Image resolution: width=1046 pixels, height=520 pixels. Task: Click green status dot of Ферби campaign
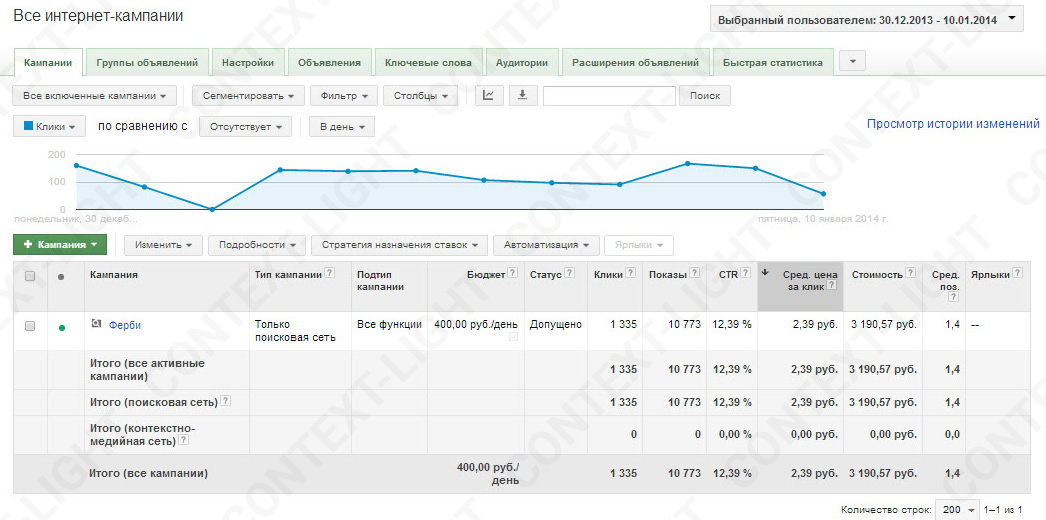pyautogui.click(x=62, y=326)
